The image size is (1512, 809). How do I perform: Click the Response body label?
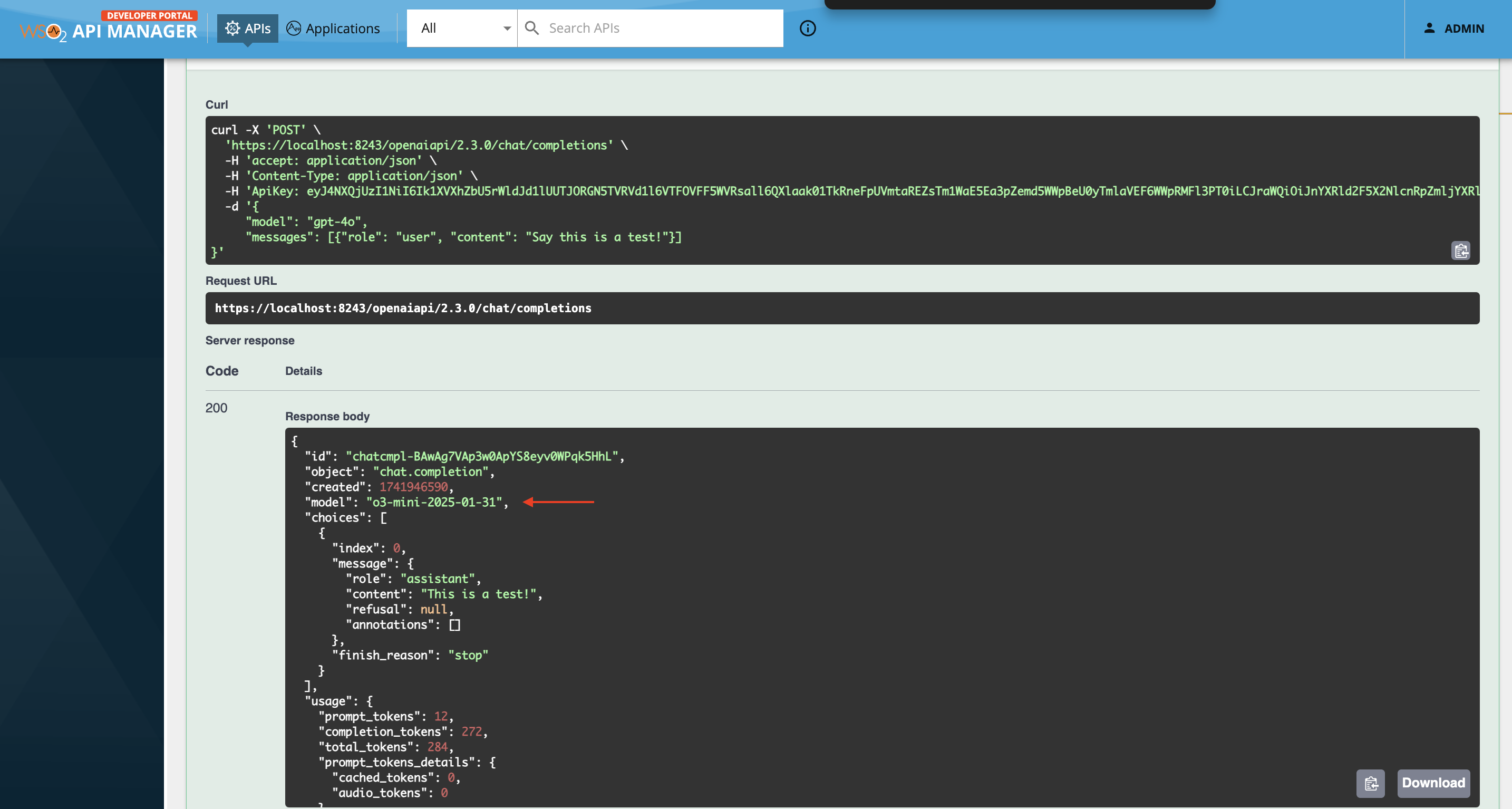[x=327, y=416]
